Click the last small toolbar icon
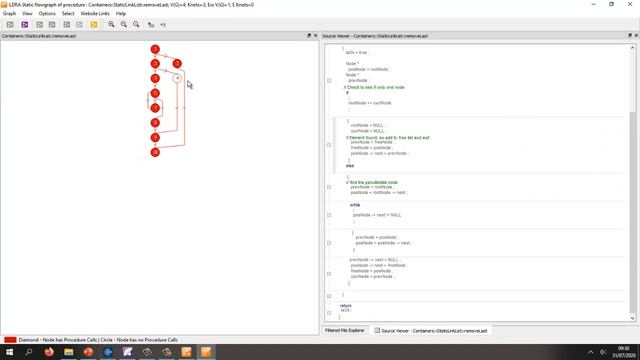The width and height of the screenshot is (640, 360). (163, 25)
